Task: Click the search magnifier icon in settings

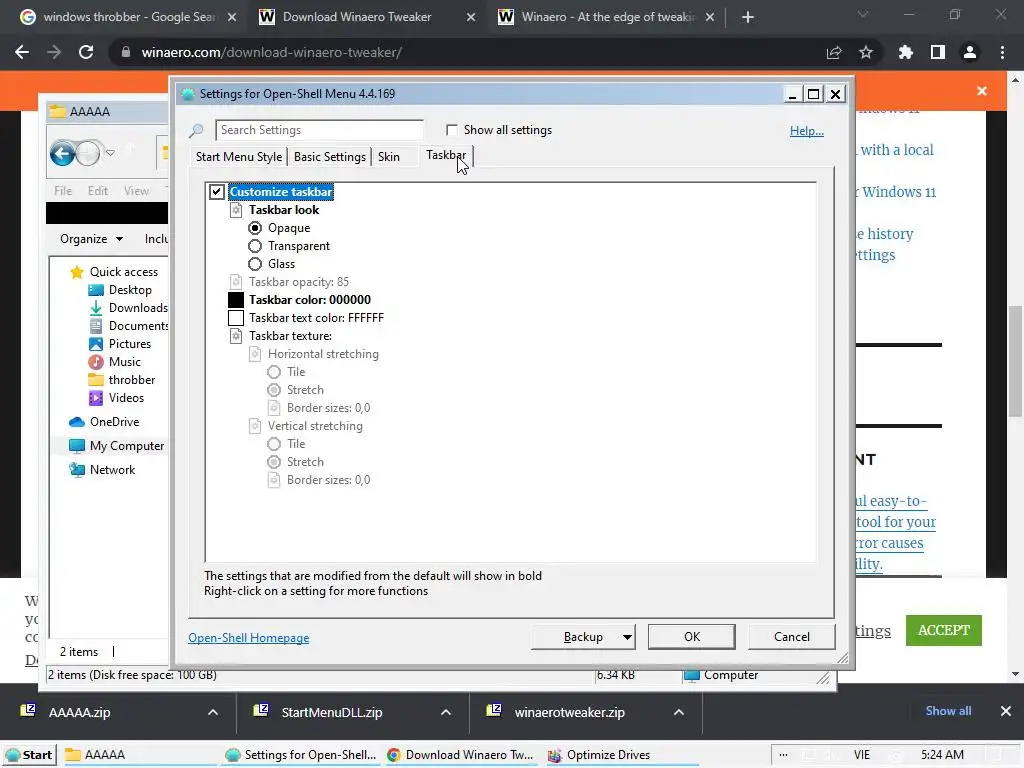Action: pos(196,131)
